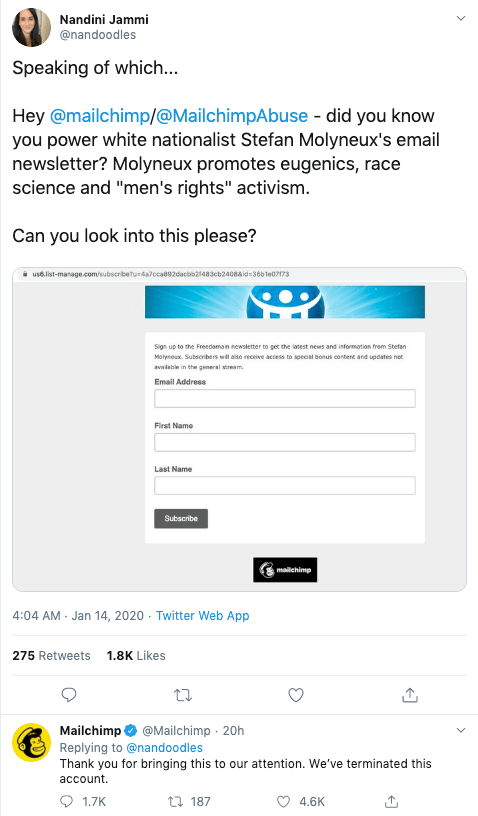Open the @nandoodles replying-to link

(164, 748)
